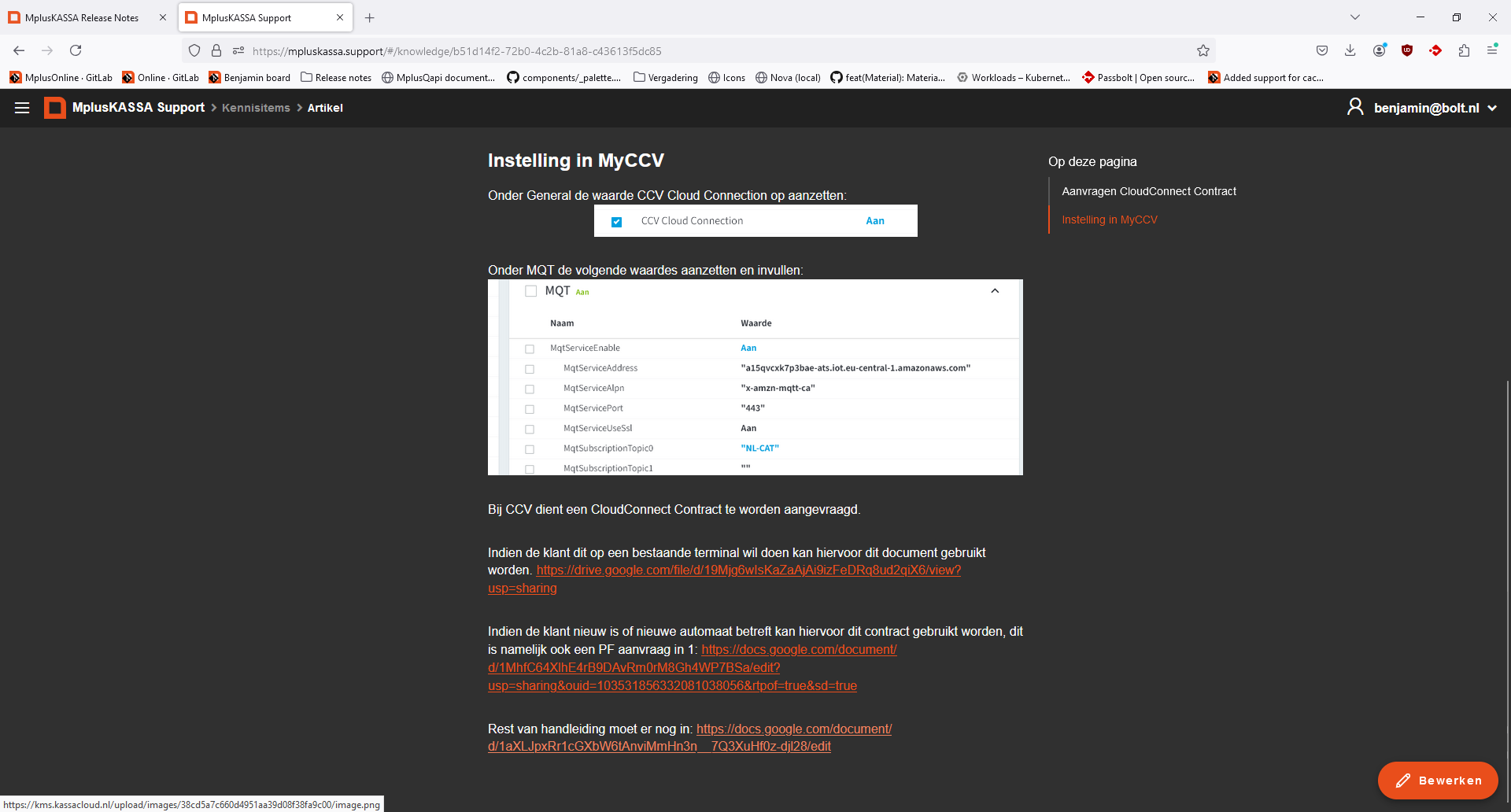
Task: Open Passbolt Open source bookmark
Action: click(1139, 77)
